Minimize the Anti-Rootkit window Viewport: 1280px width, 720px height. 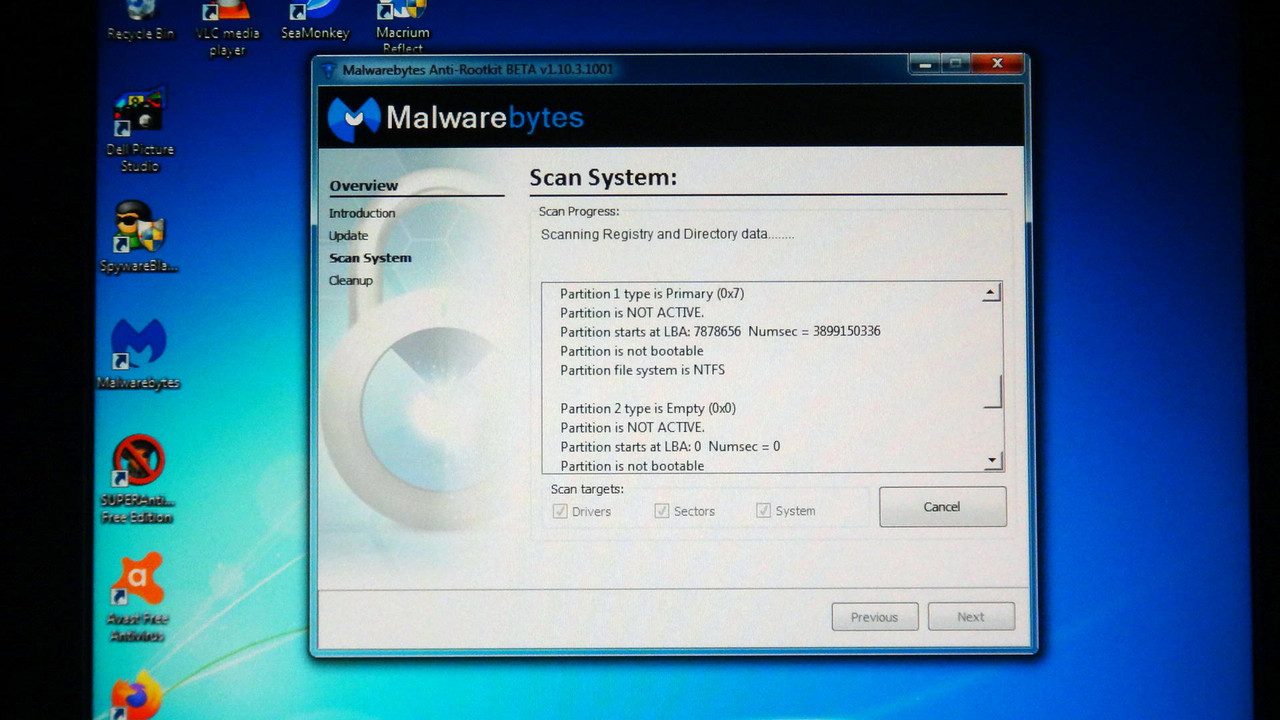click(x=924, y=65)
